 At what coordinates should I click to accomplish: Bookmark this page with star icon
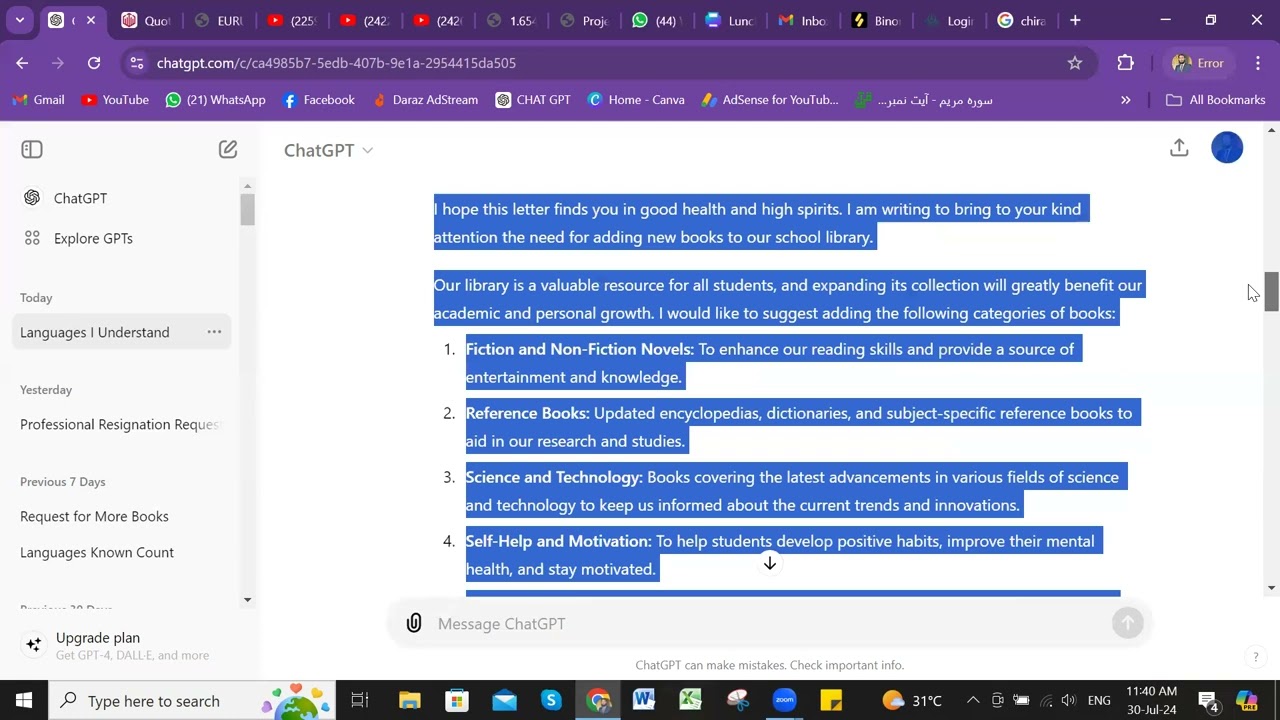[x=1075, y=63]
